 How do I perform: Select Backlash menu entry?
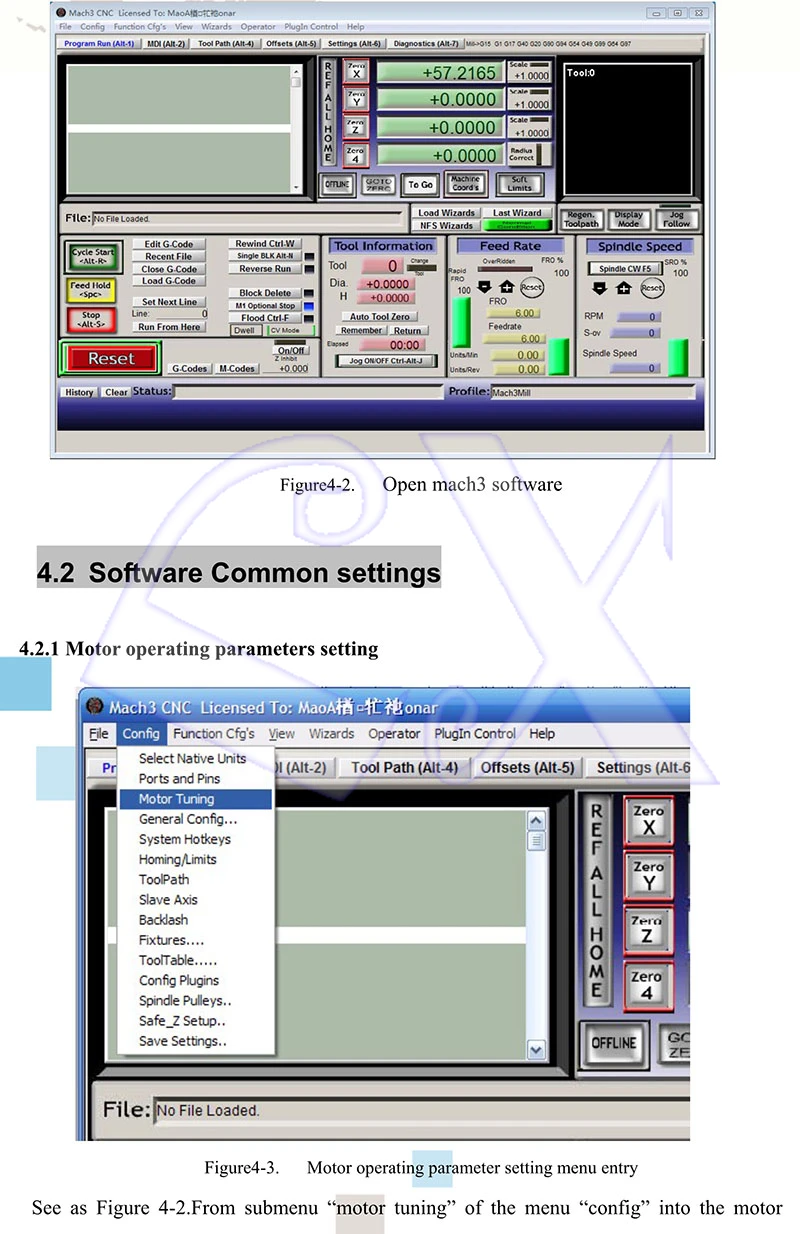pyautogui.click(x=196, y=920)
